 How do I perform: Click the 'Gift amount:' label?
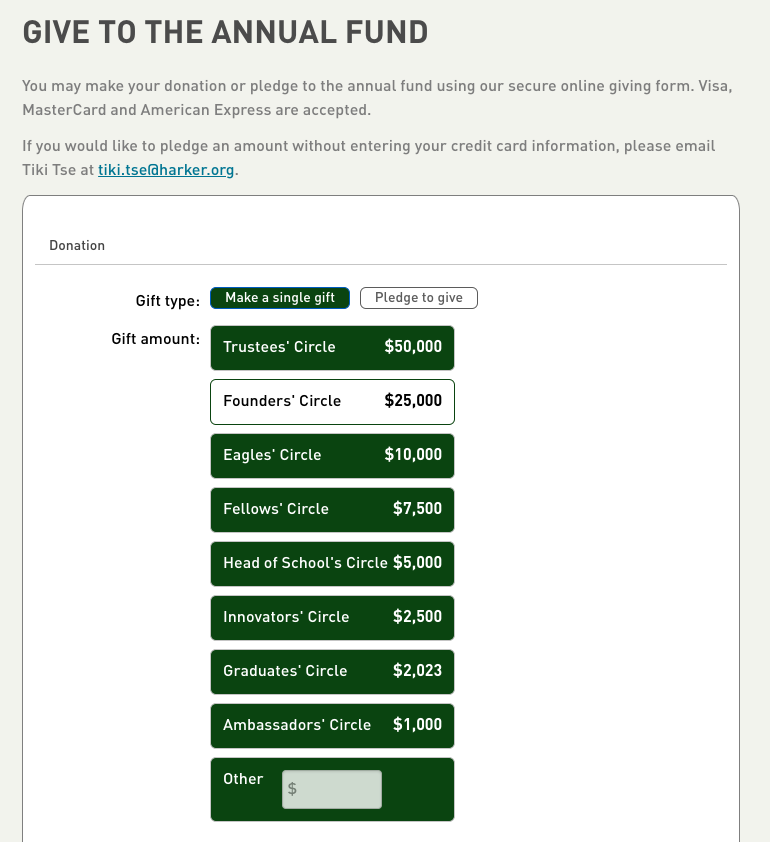(156, 339)
